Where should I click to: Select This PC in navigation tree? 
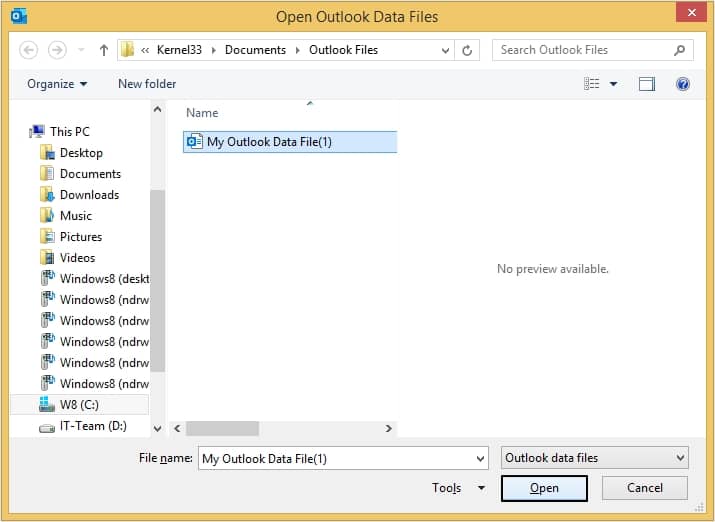70,131
